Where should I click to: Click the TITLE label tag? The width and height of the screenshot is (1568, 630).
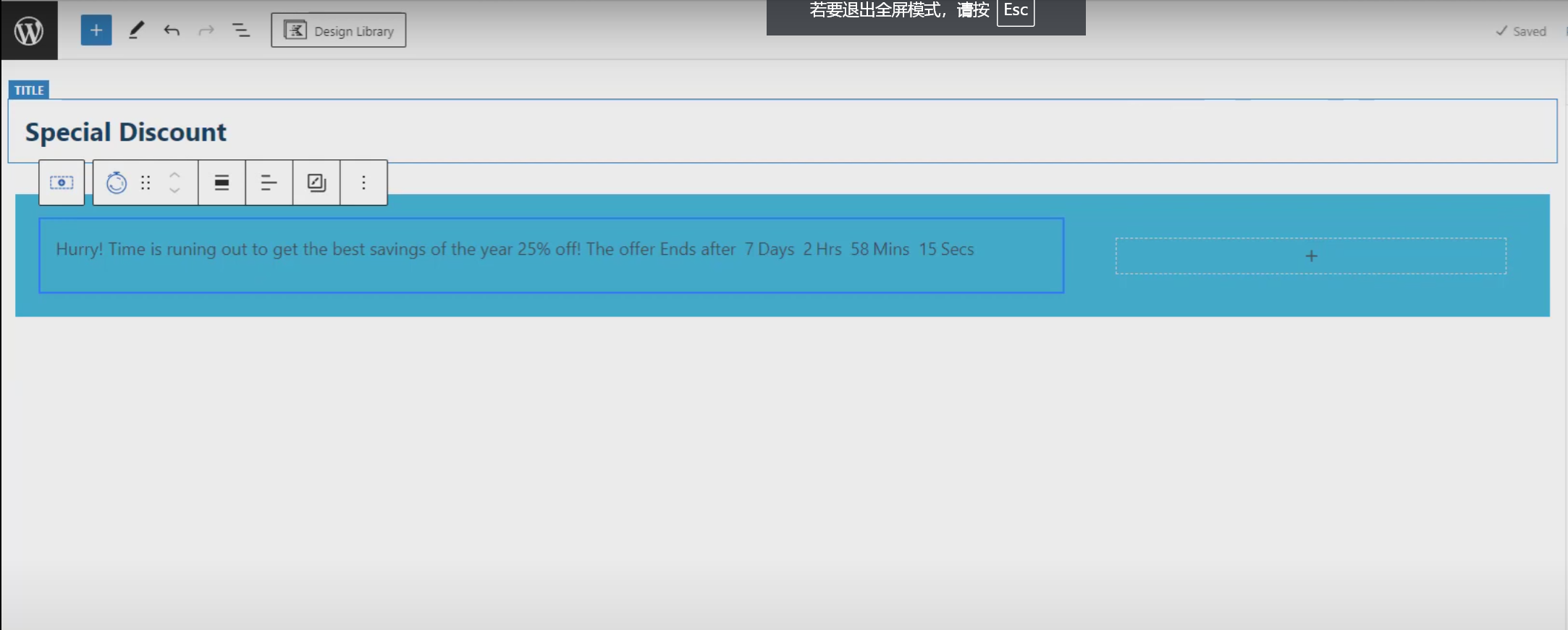point(29,90)
